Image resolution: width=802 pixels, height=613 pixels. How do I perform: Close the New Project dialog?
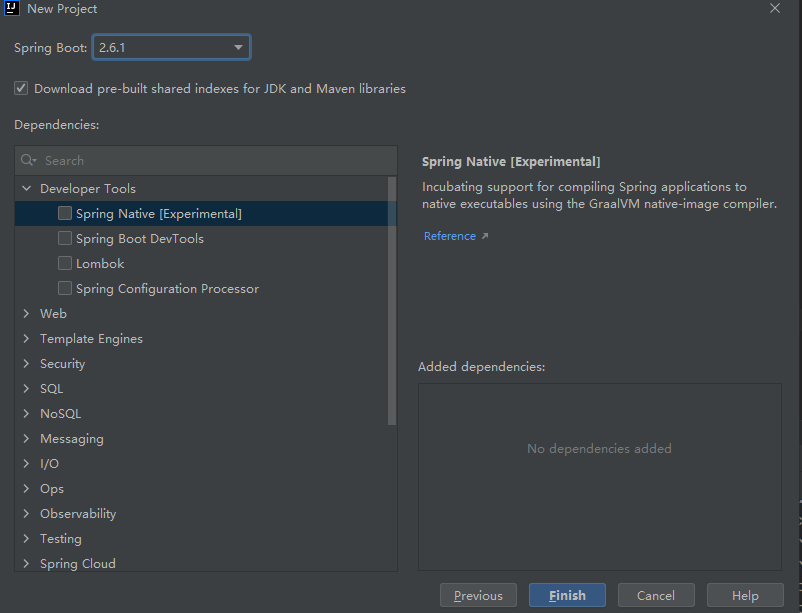click(775, 8)
